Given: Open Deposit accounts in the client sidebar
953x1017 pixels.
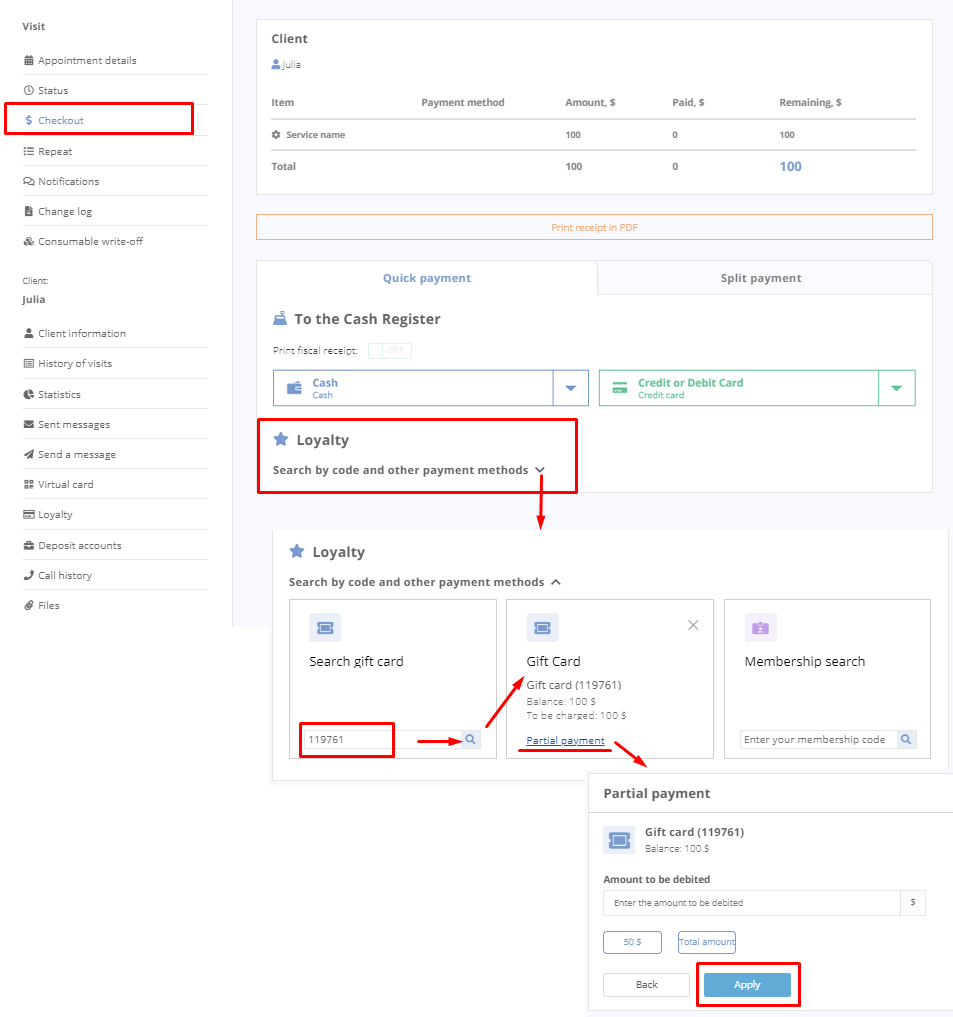Looking at the screenshot, I should click(79, 546).
